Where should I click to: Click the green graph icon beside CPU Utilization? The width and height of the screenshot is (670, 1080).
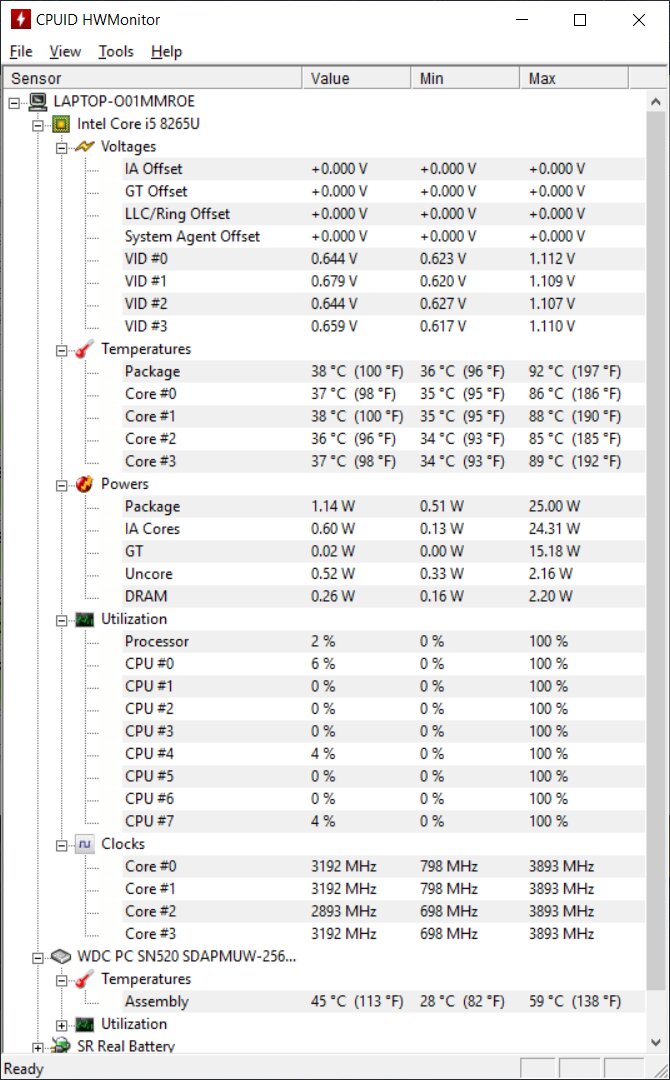pyautogui.click(x=85, y=619)
